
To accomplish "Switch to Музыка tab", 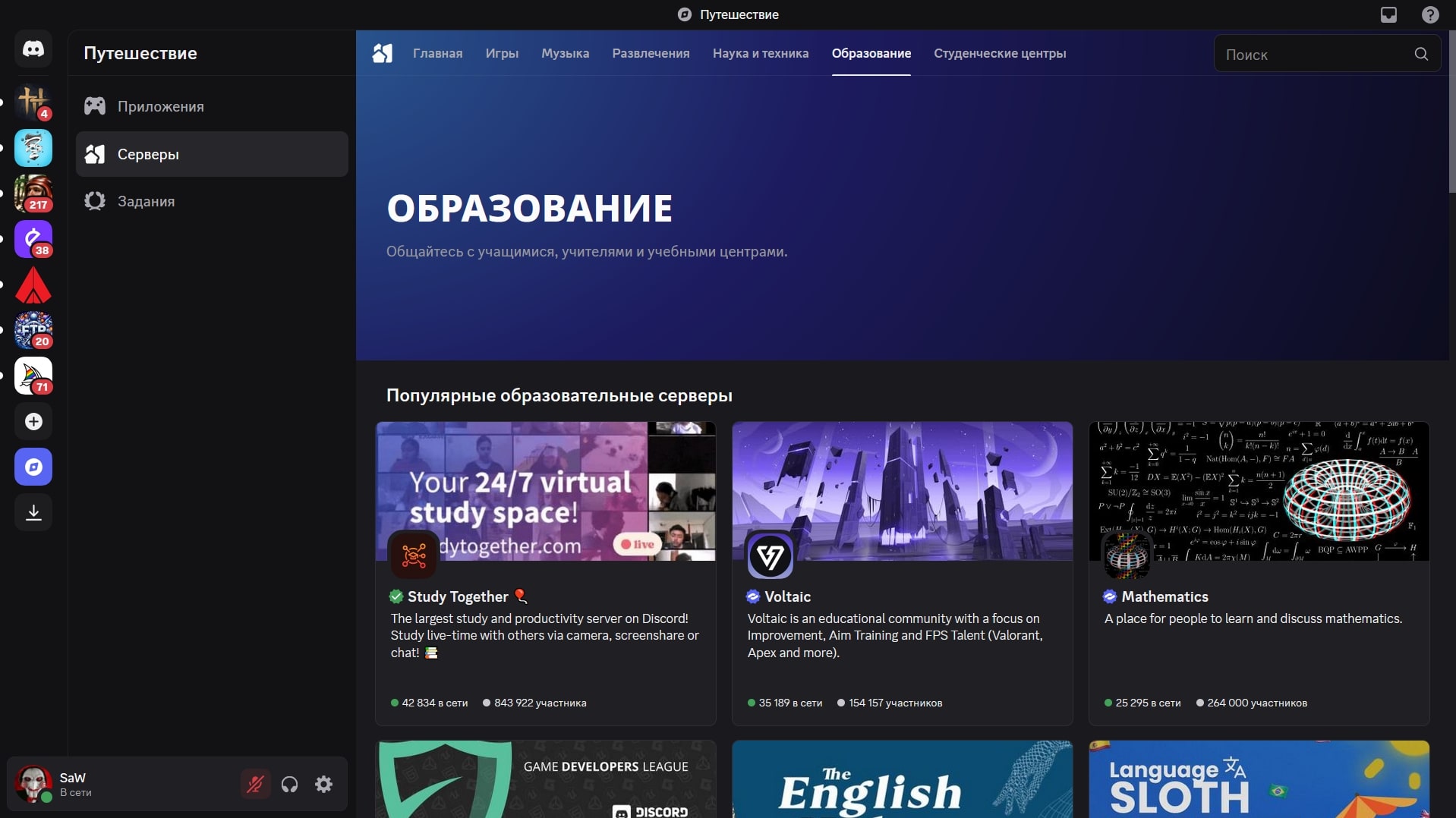I will click(x=565, y=53).
